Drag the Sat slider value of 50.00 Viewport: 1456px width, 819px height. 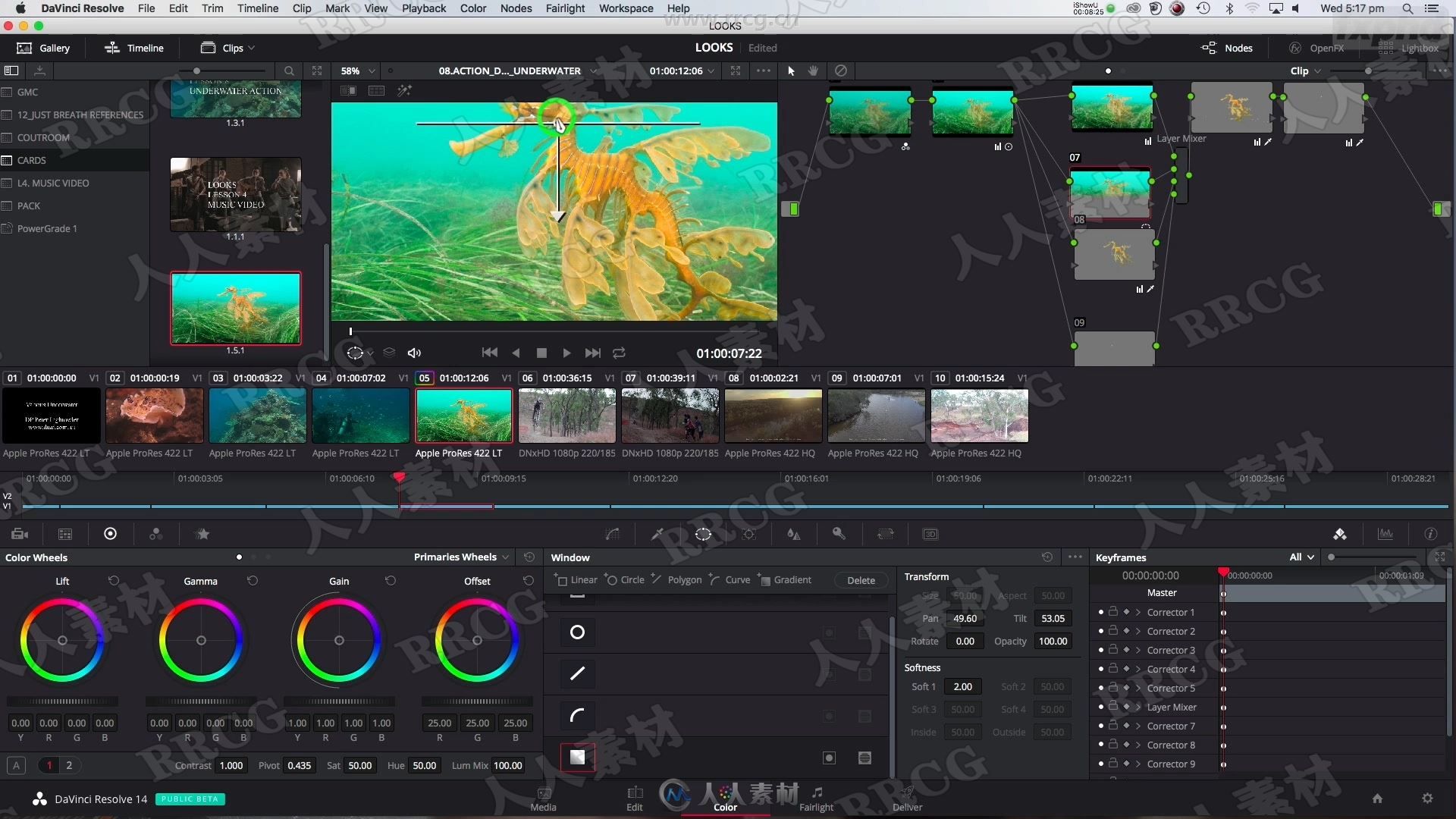point(360,765)
